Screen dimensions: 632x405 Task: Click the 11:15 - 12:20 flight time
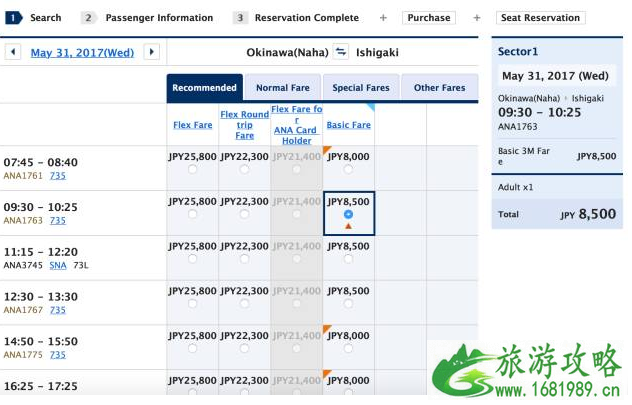(x=40, y=252)
